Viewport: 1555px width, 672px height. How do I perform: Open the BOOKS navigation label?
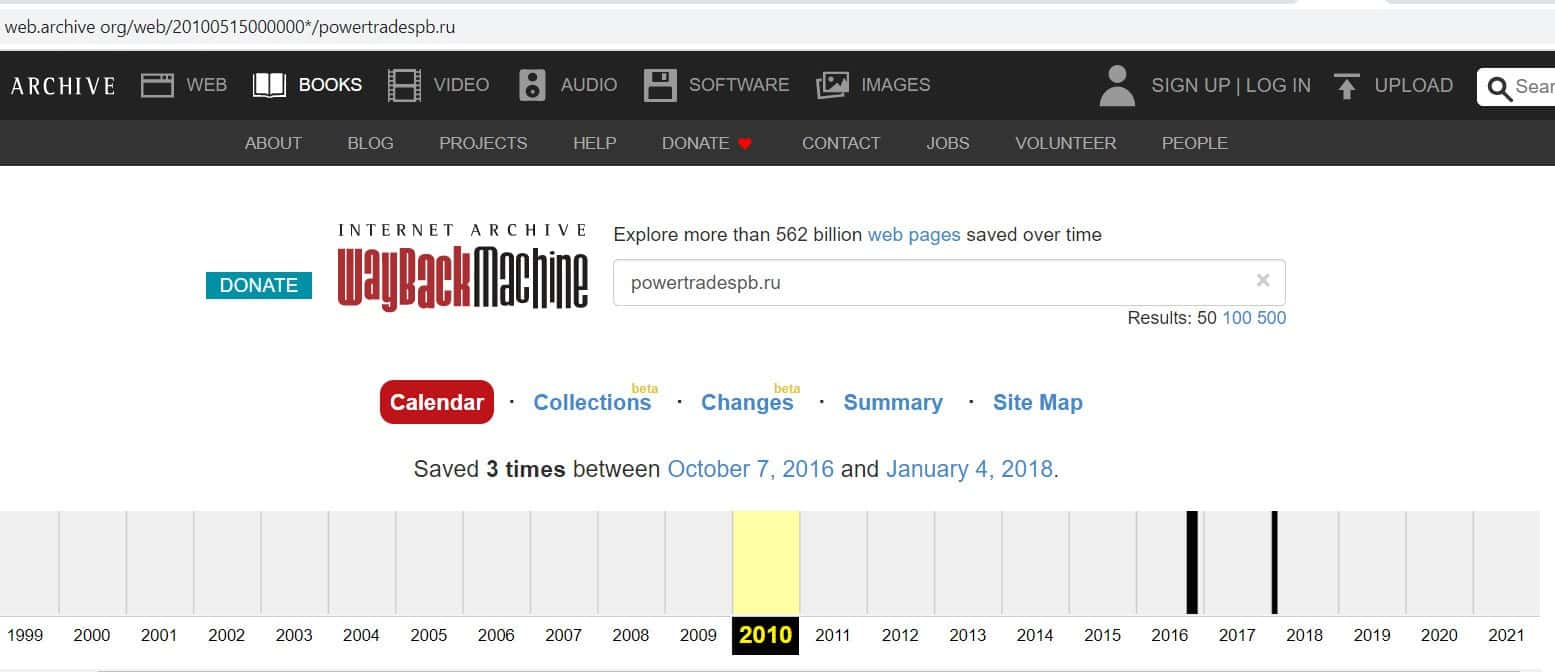(330, 85)
